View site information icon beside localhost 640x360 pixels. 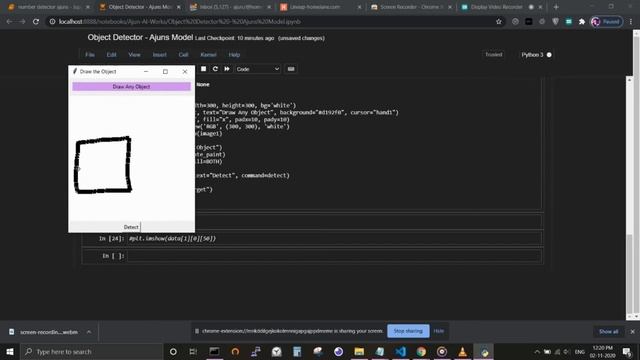(52, 22)
